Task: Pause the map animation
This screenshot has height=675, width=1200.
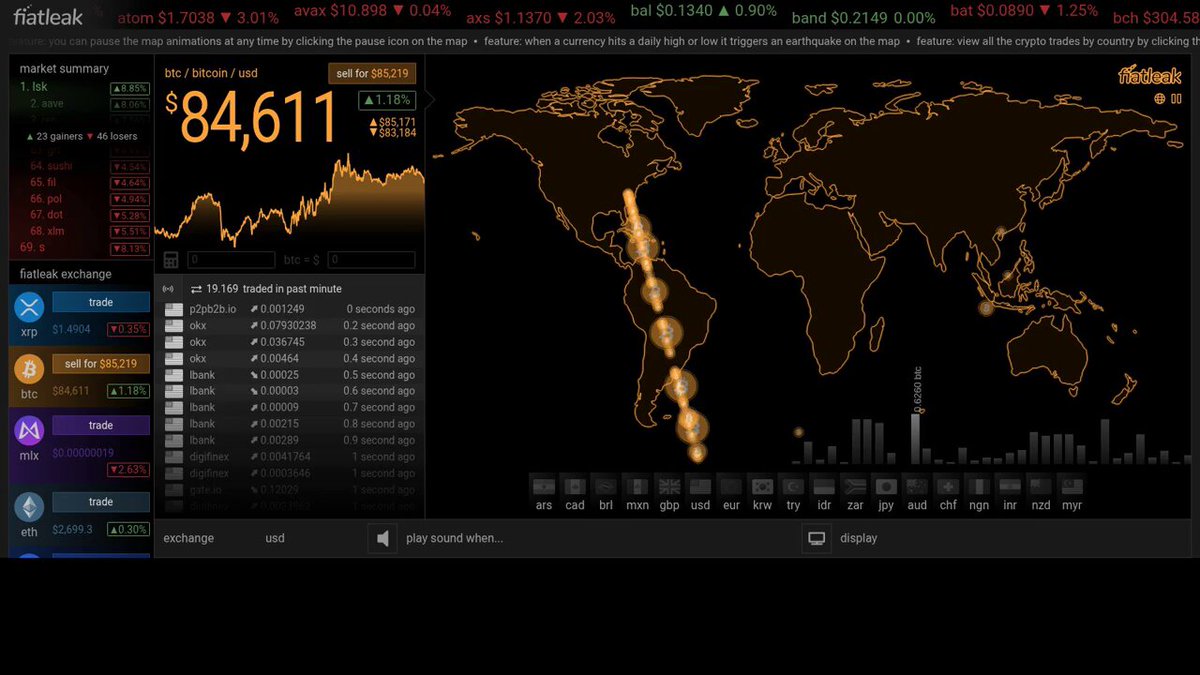Action: 1176,98
